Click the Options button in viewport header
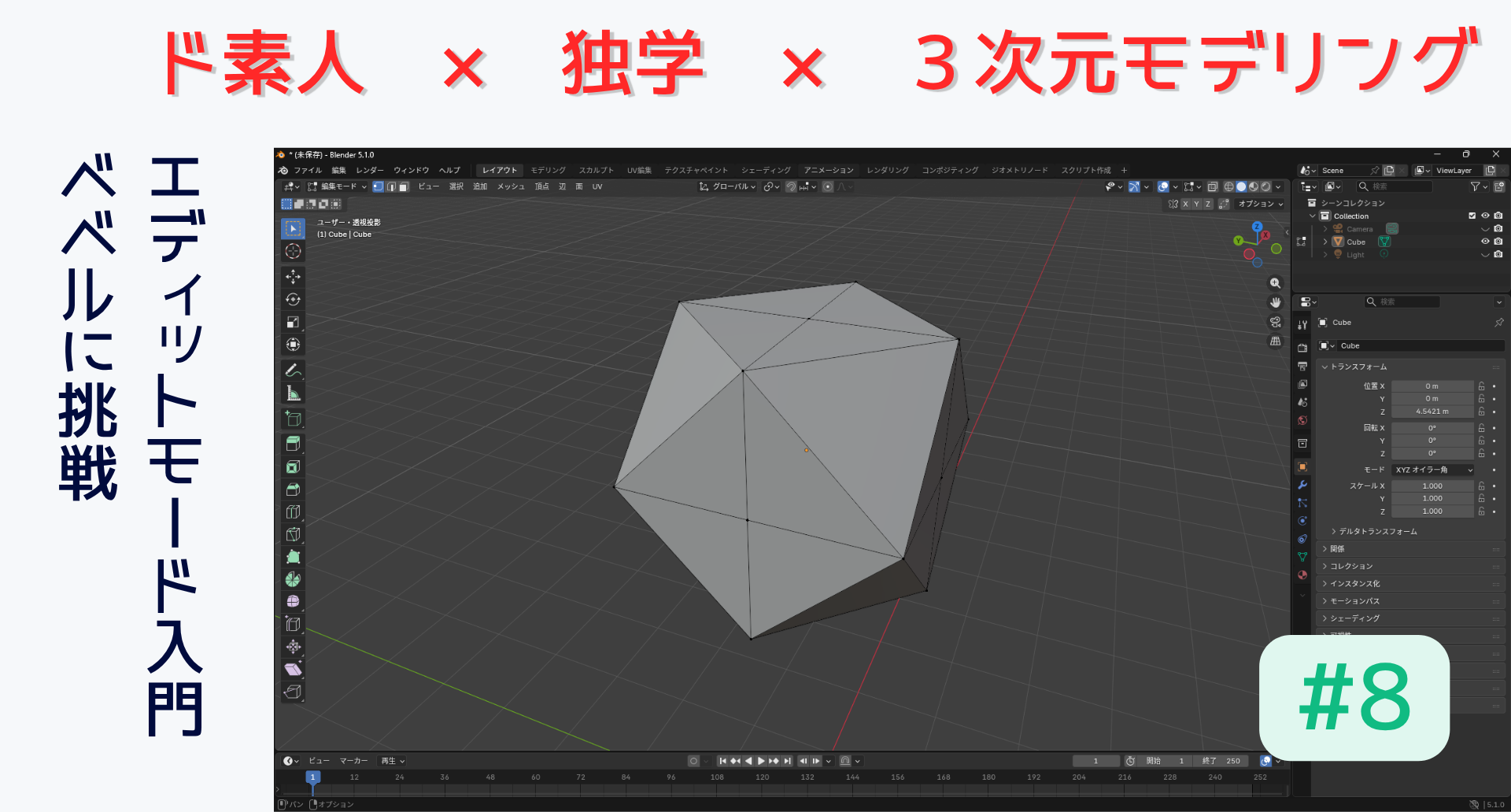The width and height of the screenshot is (1511, 812). [1259, 204]
